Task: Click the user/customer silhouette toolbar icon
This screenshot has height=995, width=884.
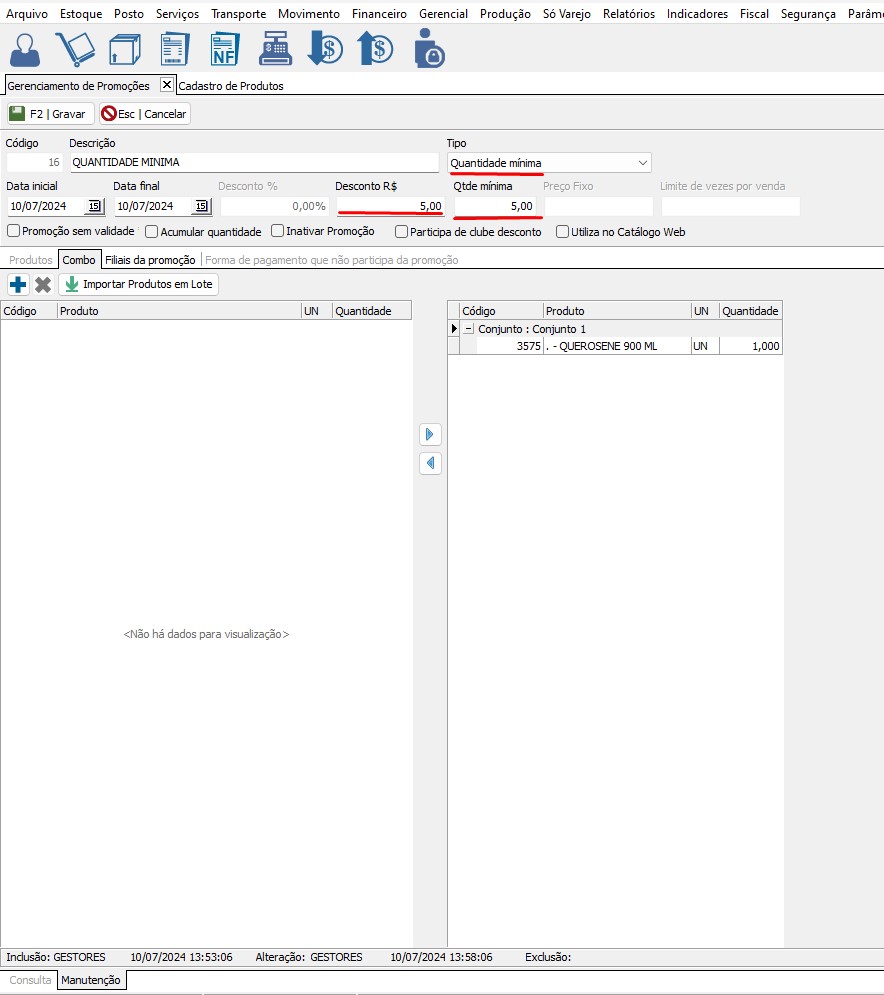Action: pyautogui.click(x=27, y=49)
